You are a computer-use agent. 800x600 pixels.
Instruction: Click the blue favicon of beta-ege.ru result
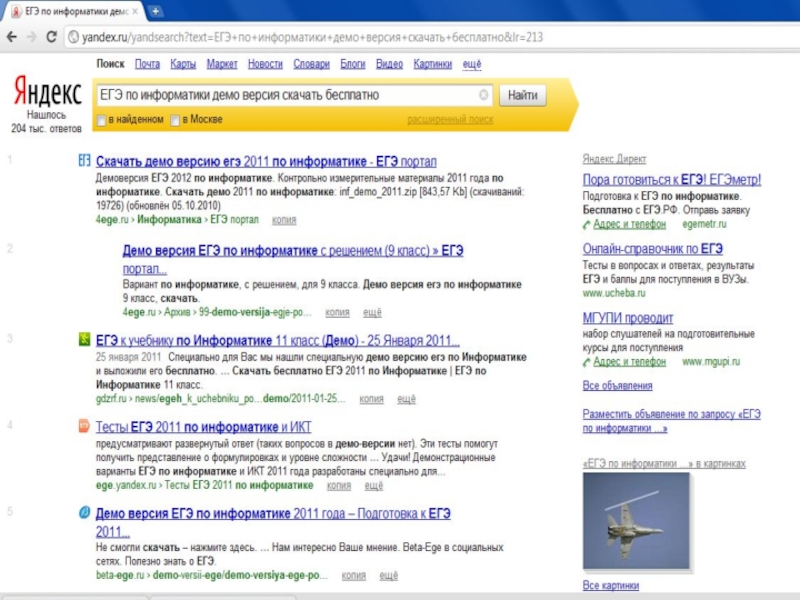point(84,512)
